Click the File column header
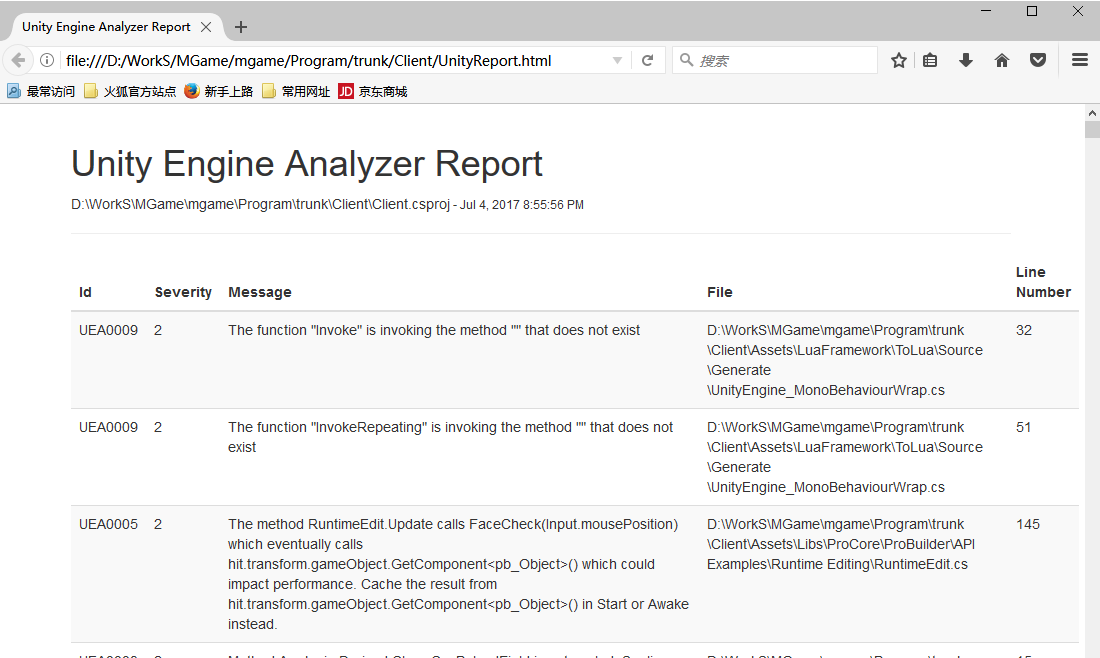 point(720,292)
